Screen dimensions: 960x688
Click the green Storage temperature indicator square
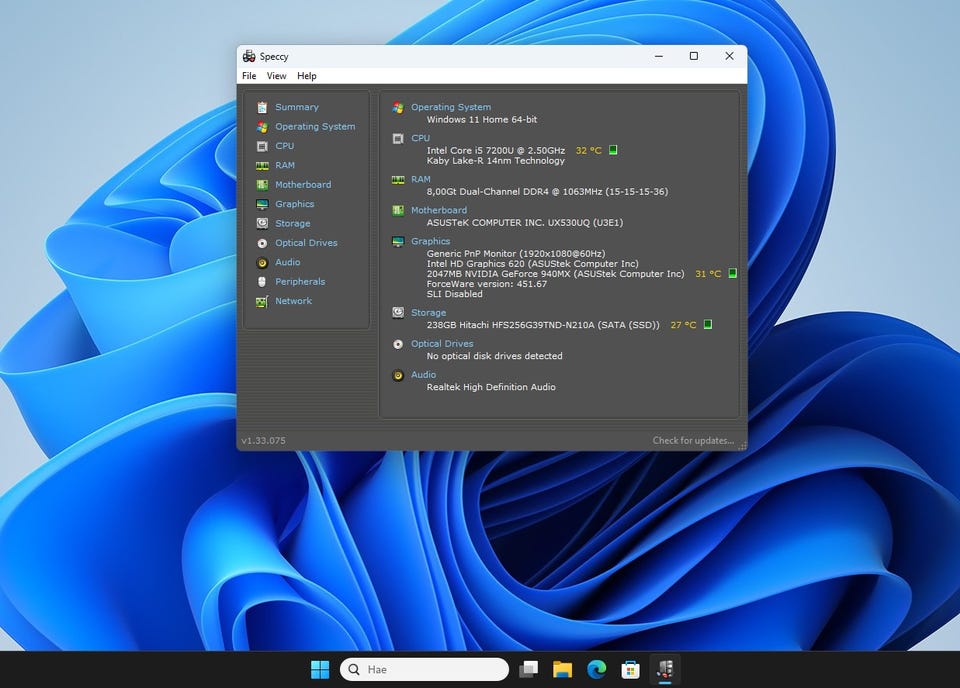[x=708, y=324]
